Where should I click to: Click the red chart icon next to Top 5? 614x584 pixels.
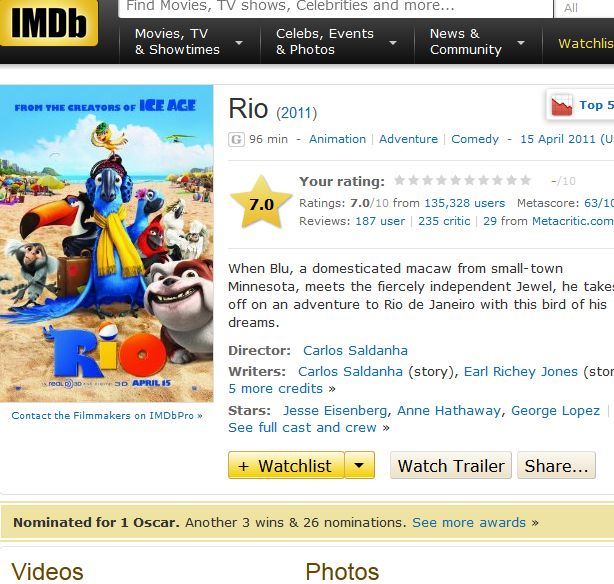[562, 105]
